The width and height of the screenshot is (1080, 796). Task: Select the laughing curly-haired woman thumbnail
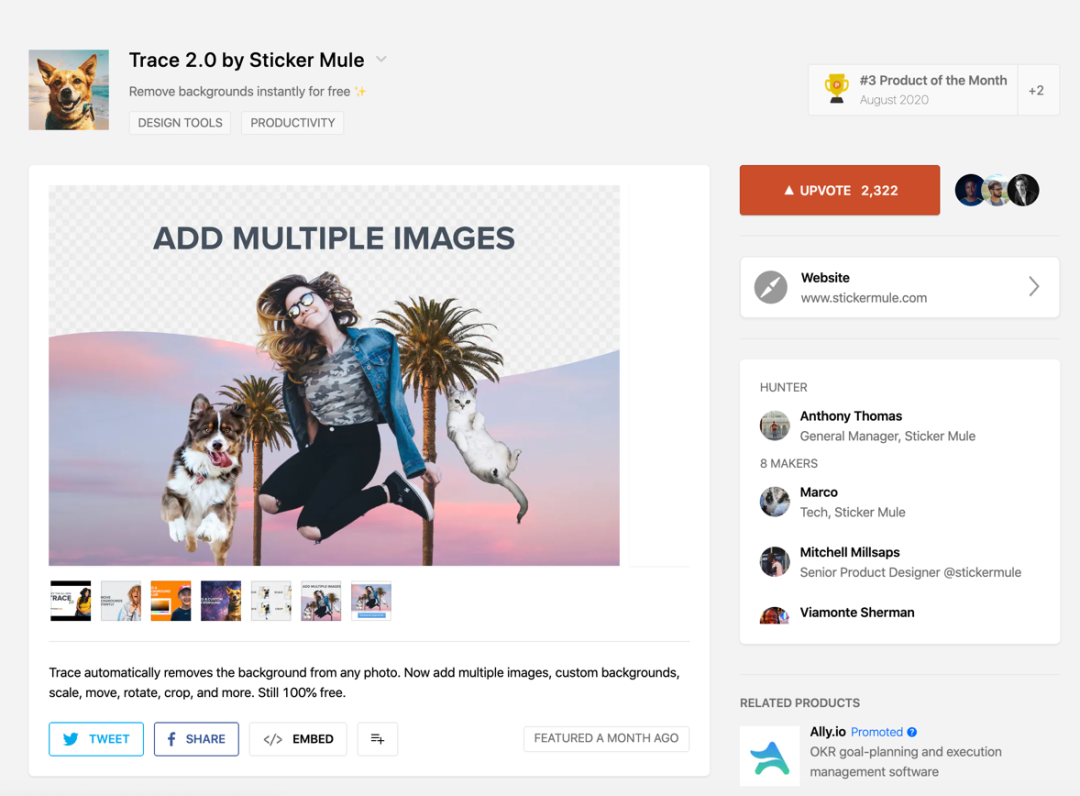click(121, 600)
